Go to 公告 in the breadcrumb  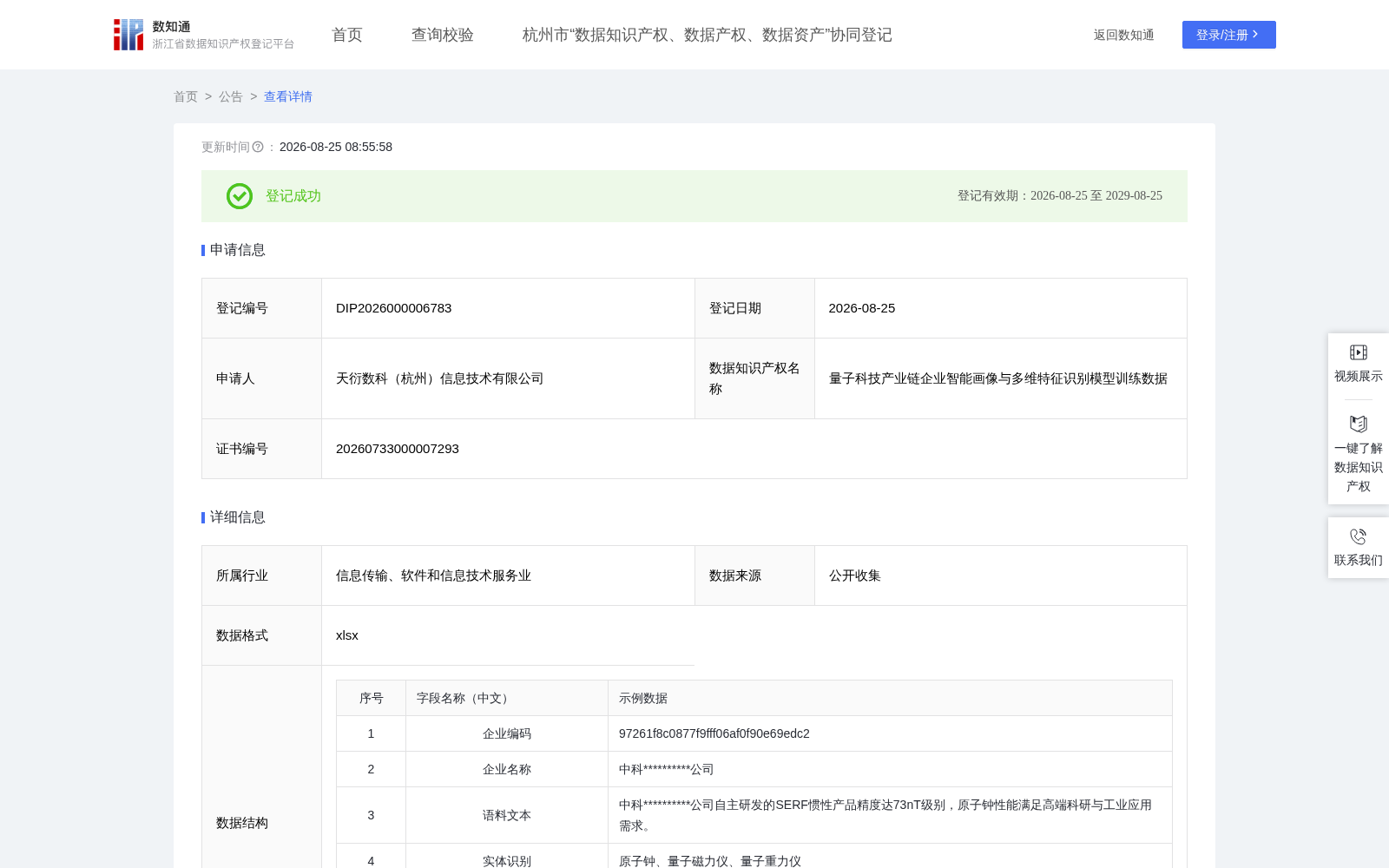[231, 96]
